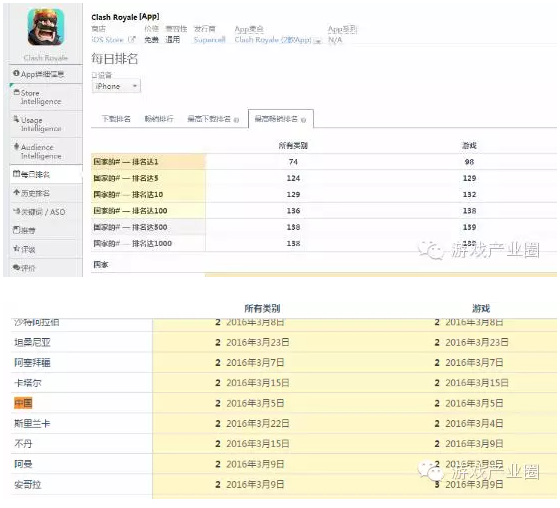Image resolution: width=560 pixels, height=508 pixels.
Task: Switch to the 畅销排行 tab
Action: coord(159,119)
